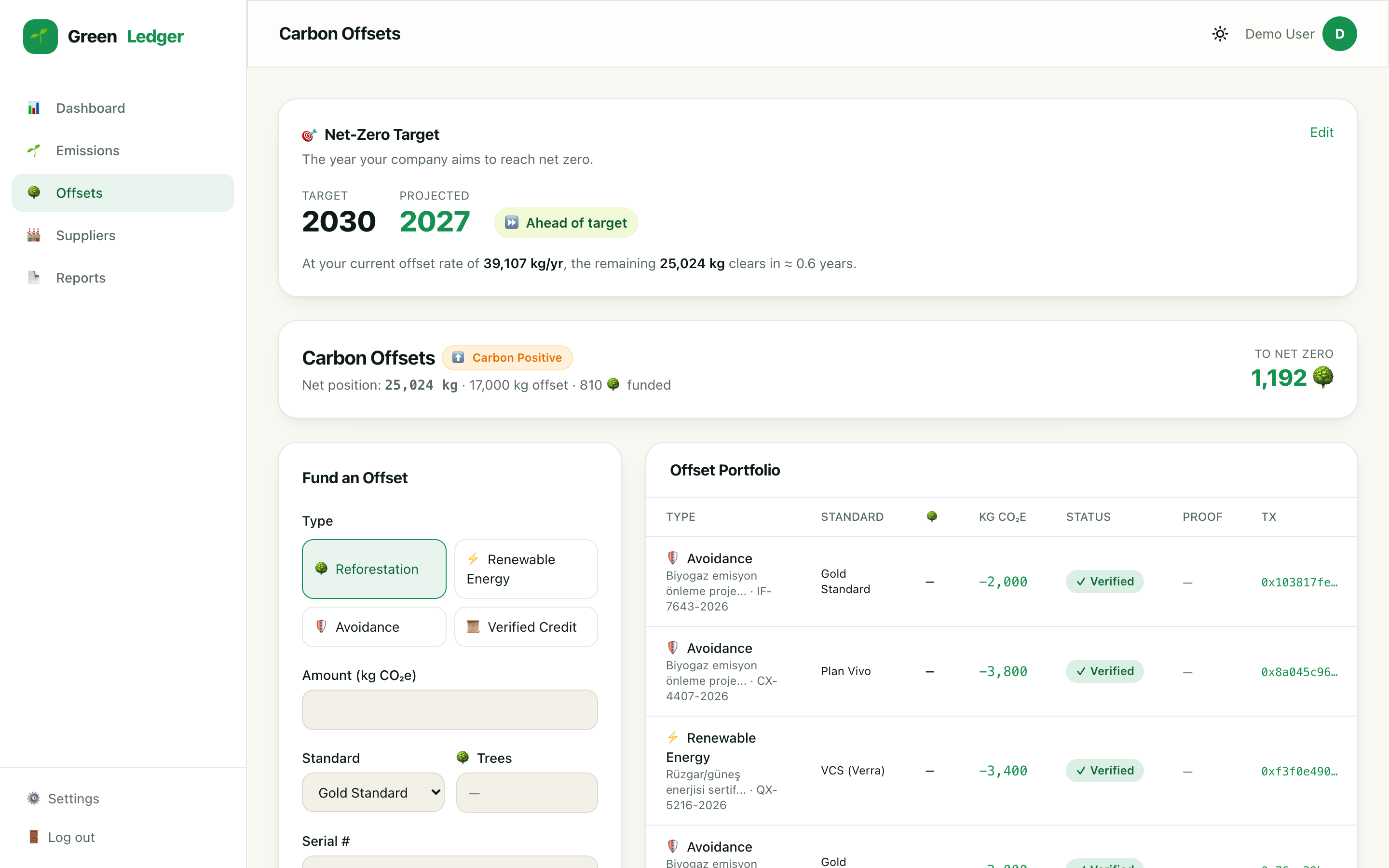Screen dimensions: 1389x868
Task: Go to Dashboard page
Action: pos(123,108)
